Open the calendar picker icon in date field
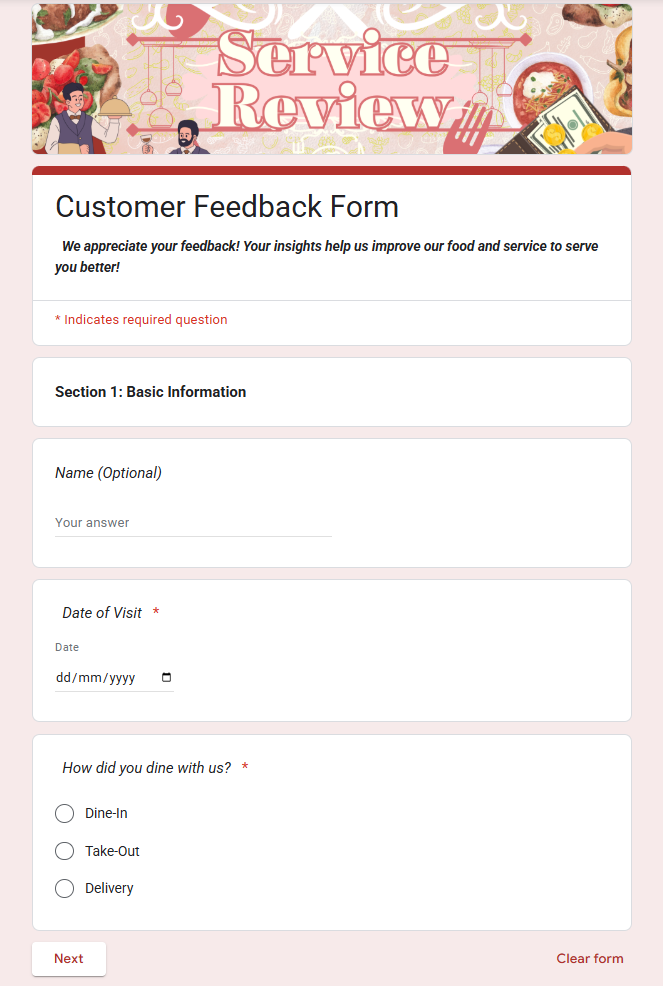Image resolution: width=663 pixels, height=986 pixels. tap(166, 677)
